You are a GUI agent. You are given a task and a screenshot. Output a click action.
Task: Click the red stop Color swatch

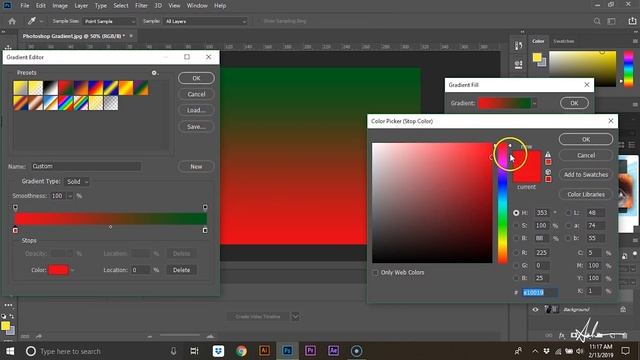pos(58,270)
